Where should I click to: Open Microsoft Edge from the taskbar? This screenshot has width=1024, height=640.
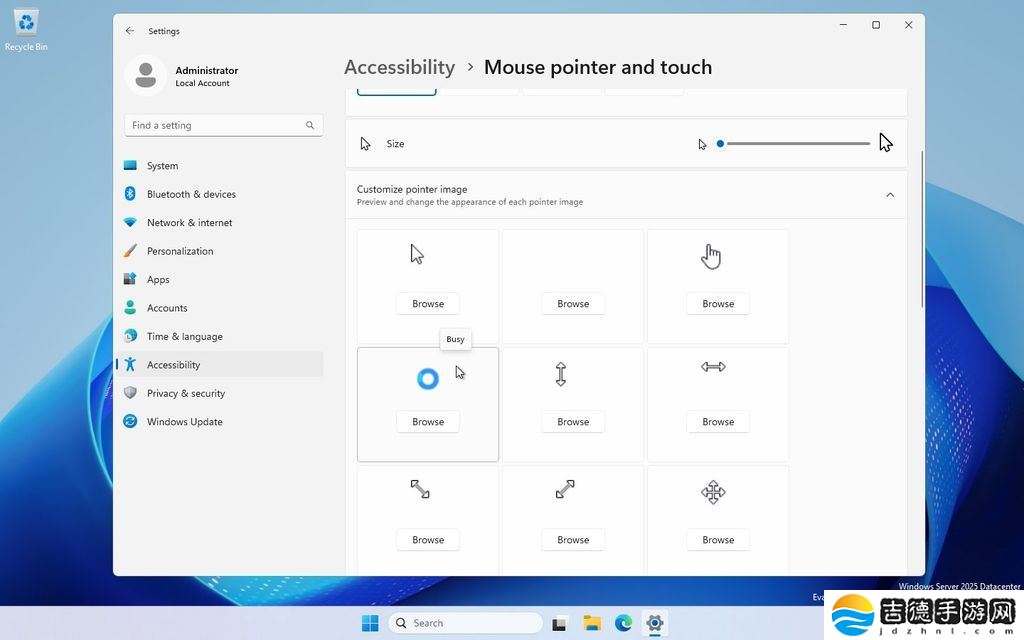[625, 622]
